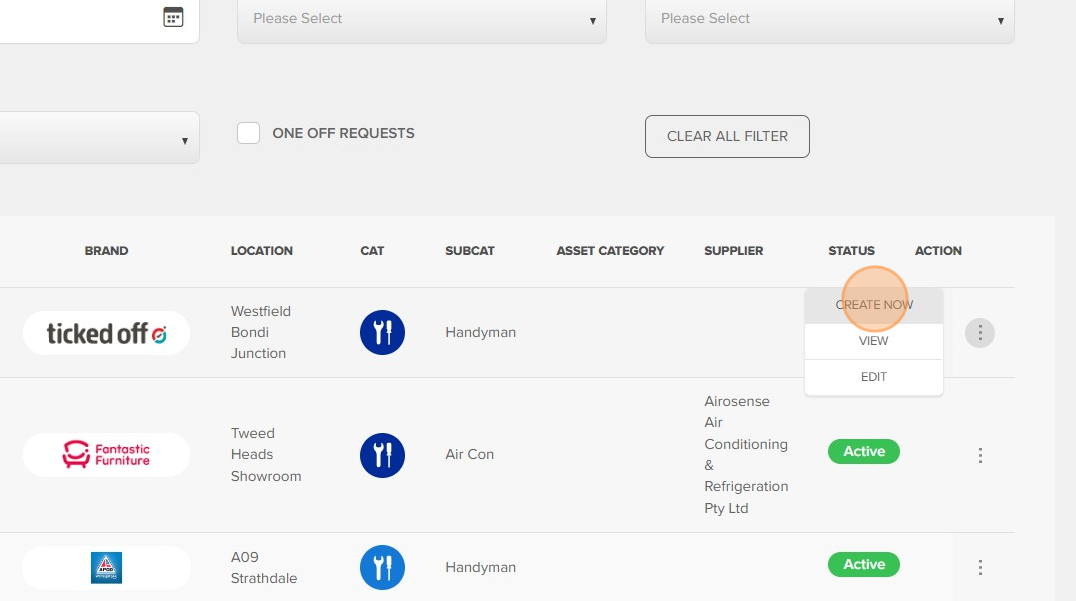
Task: Click the Active status badge for Tweed Heads
Action: coord(864,452)
